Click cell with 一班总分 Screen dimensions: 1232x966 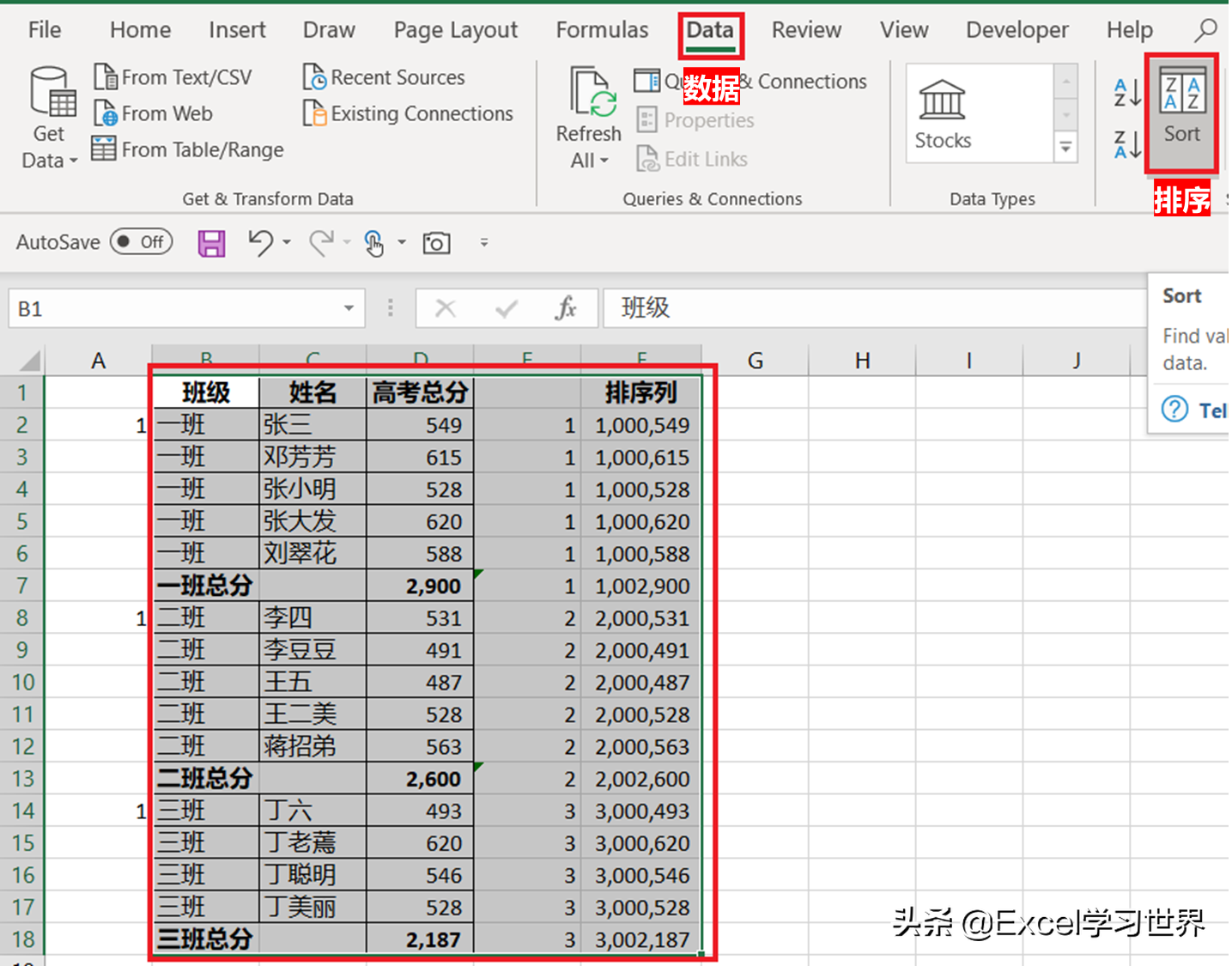click(206, 586)
